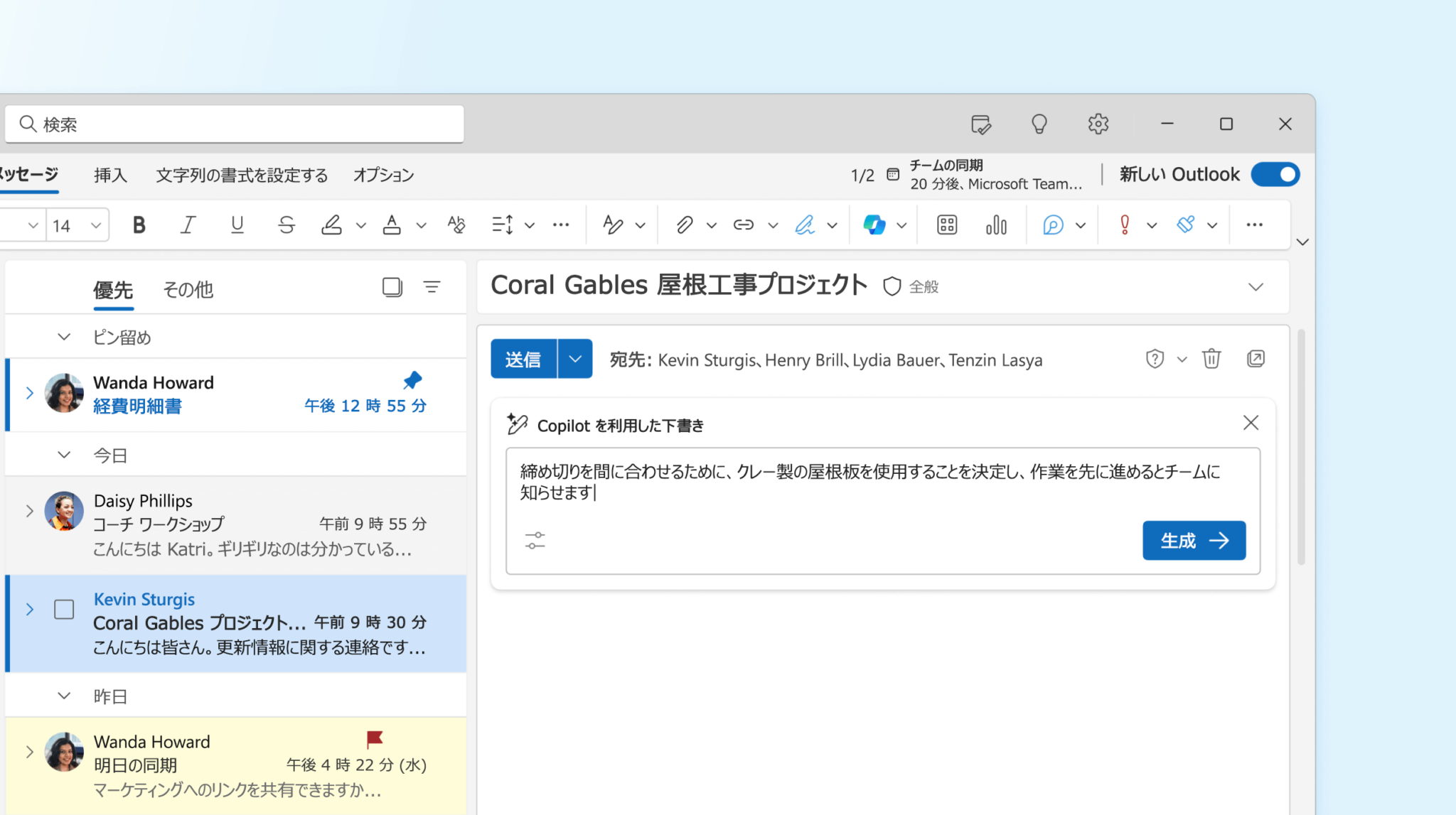Attach a file with paperclip icon
This screenshot has height=815, width=1456.
coord(684,225)
